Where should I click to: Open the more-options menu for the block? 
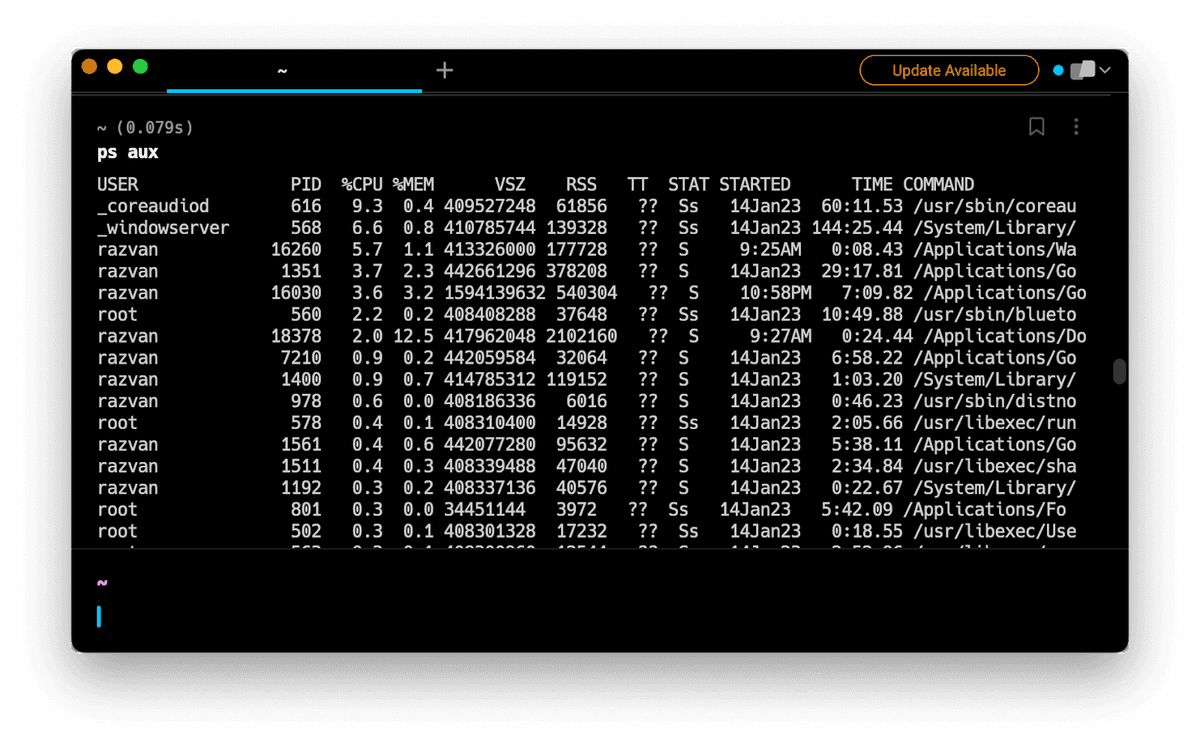coord(1076,126)
